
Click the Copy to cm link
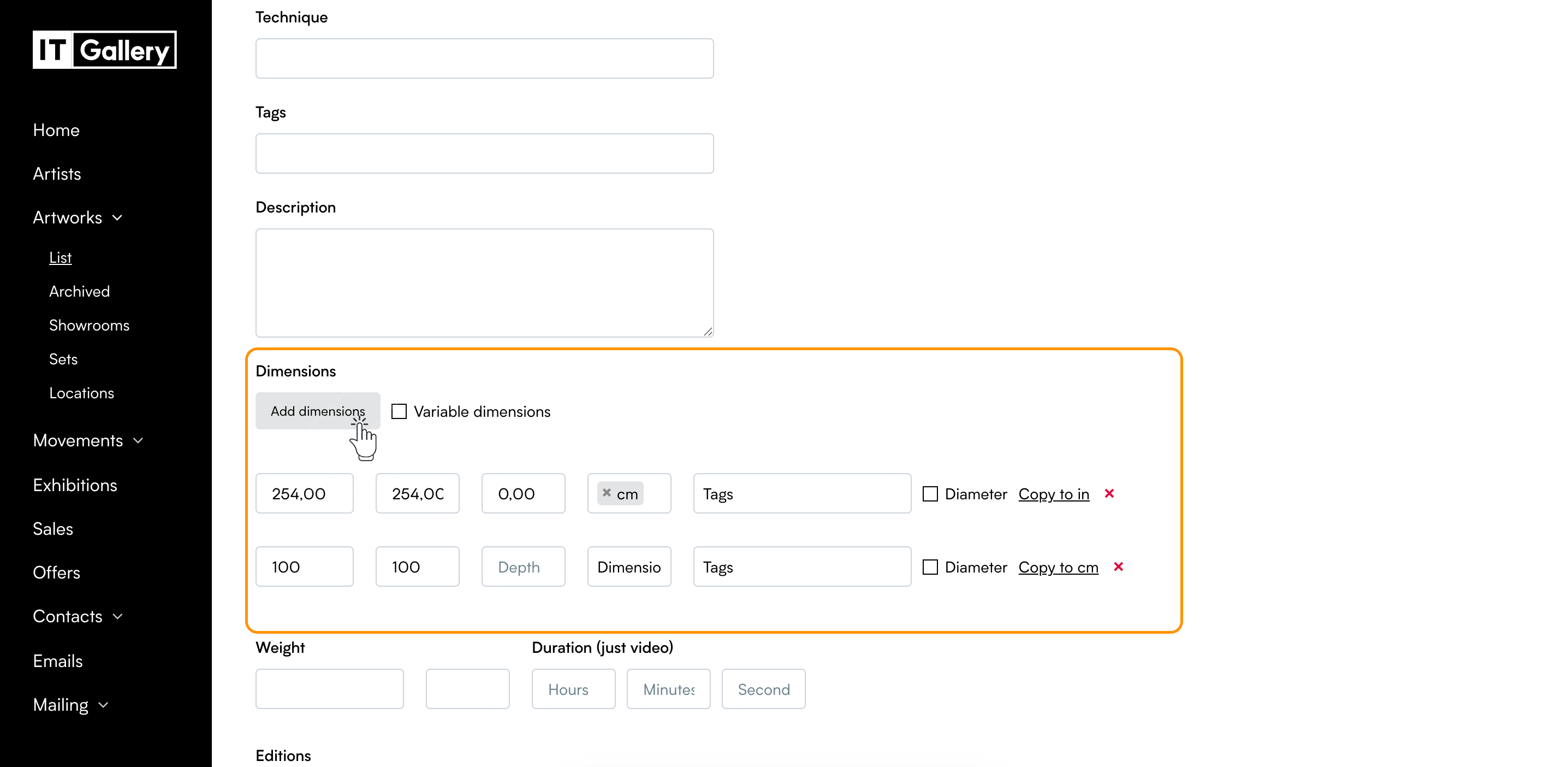(x=1058, y=567)
